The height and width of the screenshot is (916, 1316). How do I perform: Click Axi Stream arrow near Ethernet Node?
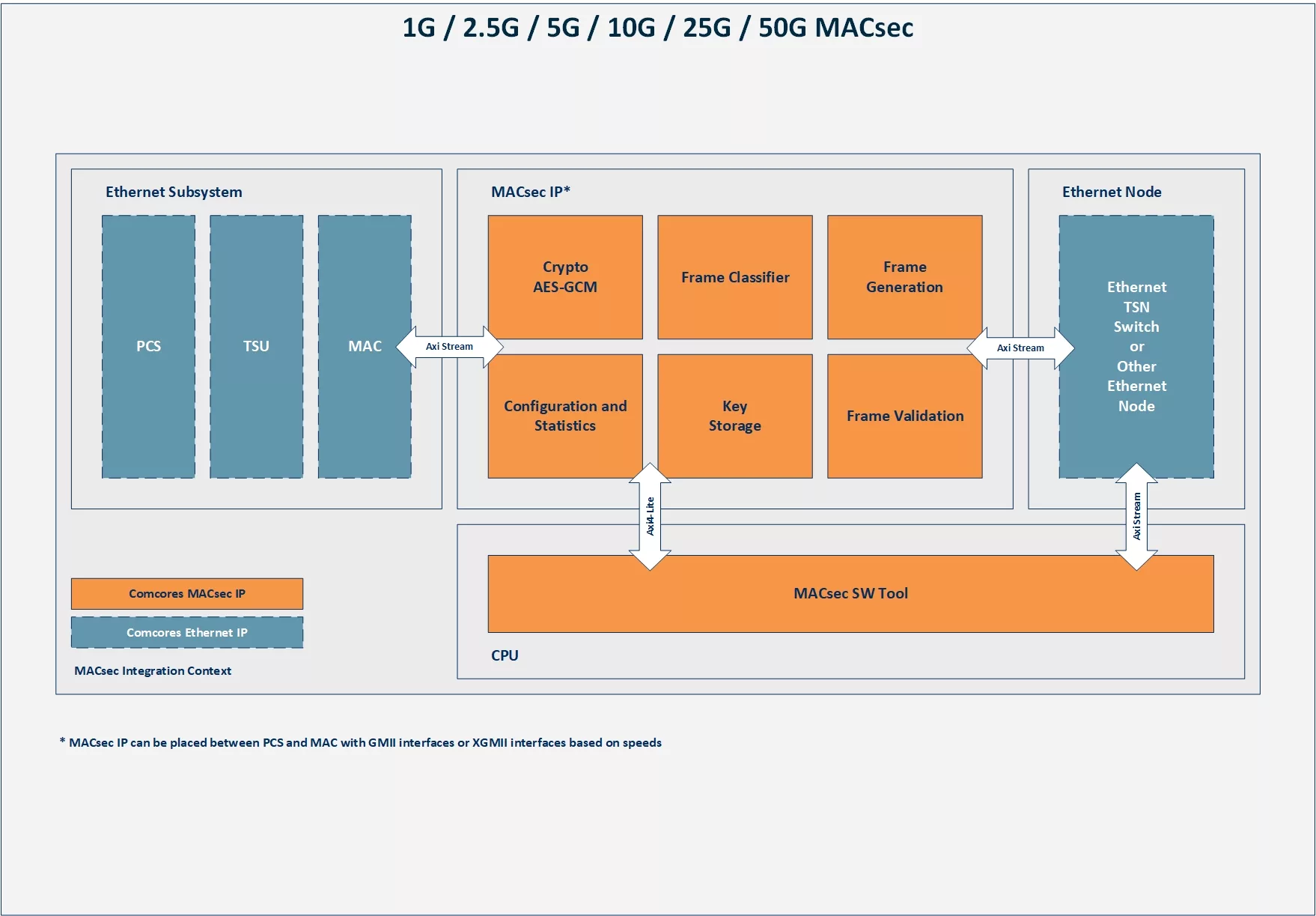pyautogui.click(x=1020, y=348)
